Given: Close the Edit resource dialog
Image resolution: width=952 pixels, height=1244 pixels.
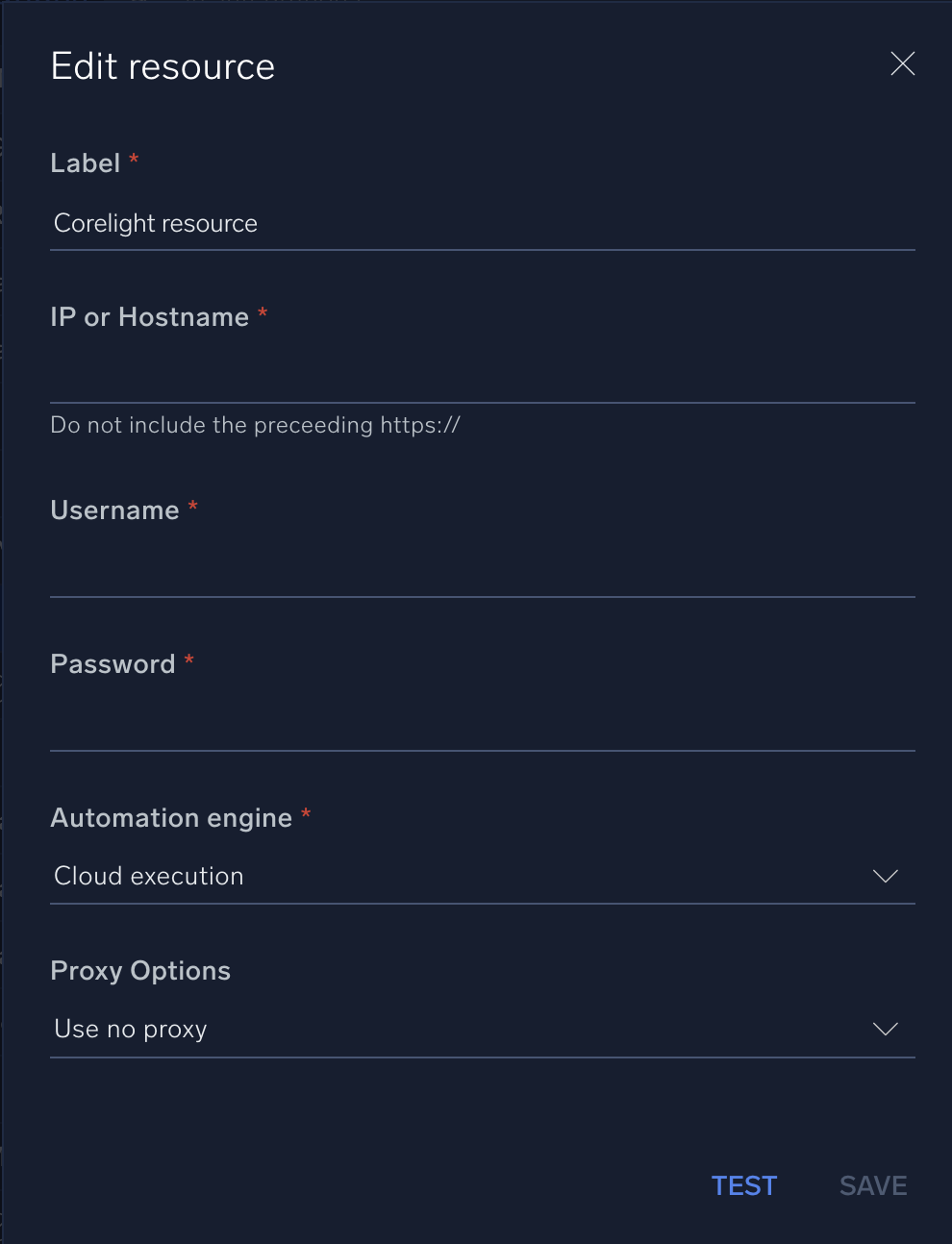Looking at the screenshot, I should pyautogui.click(x=902, y=64).
